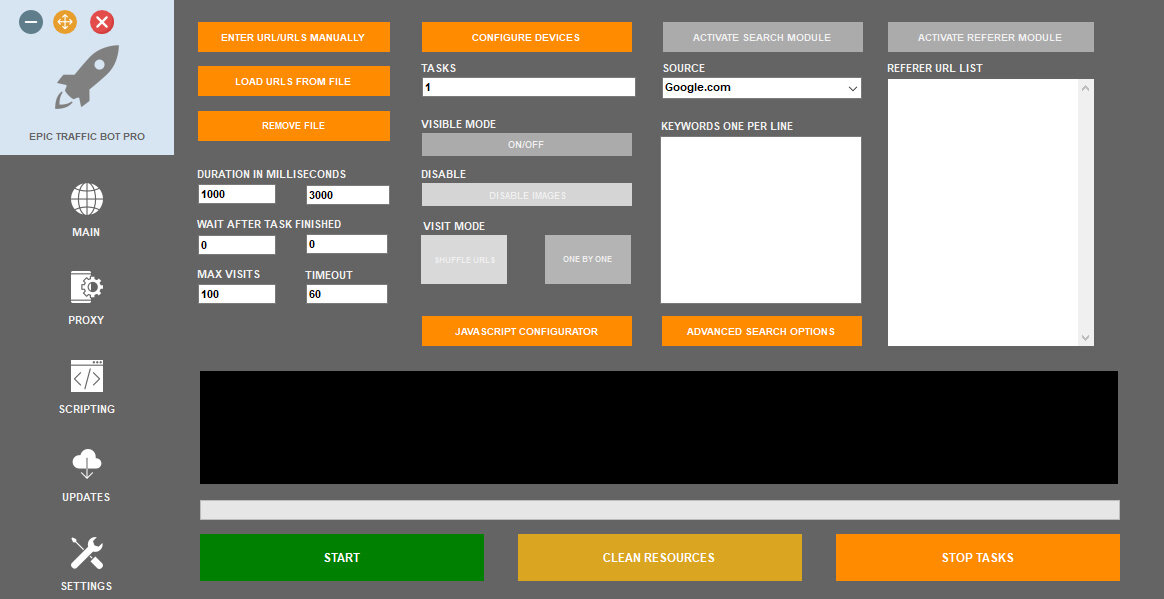Screen dimensions: 1164x599
Task: Click the progress bar below the console
Action: [659, 510]
